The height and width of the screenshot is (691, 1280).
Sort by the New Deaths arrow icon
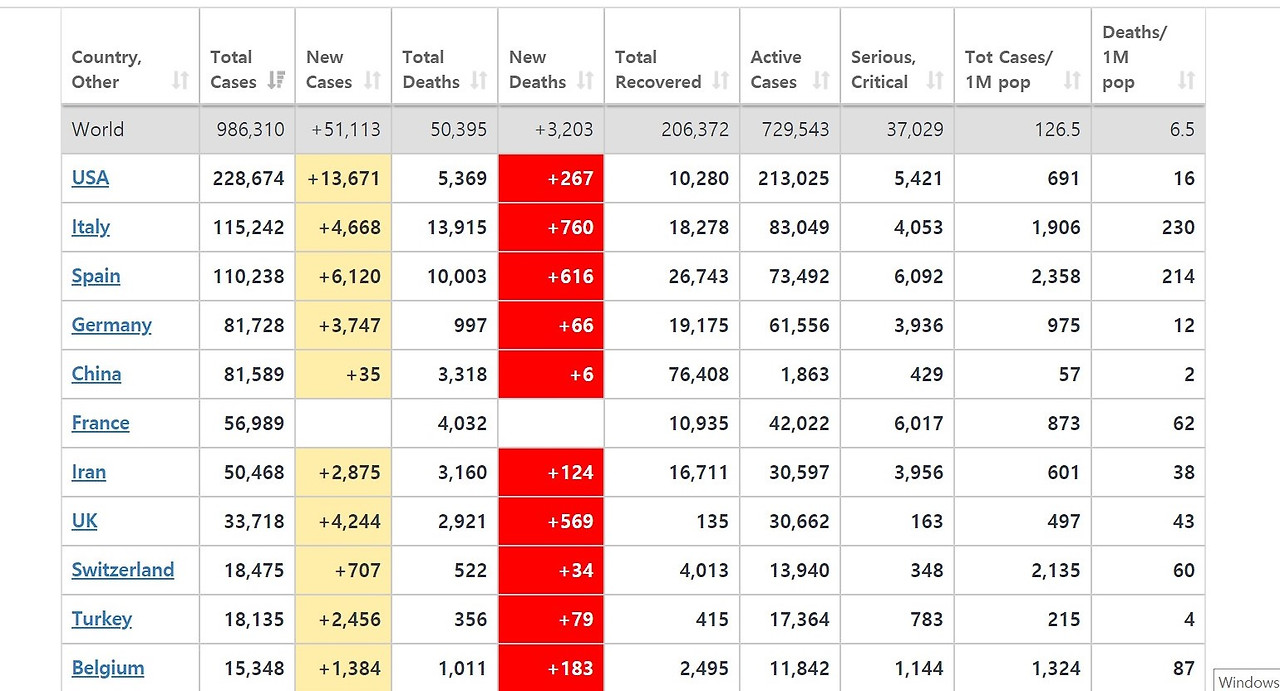tap(585, 81)
